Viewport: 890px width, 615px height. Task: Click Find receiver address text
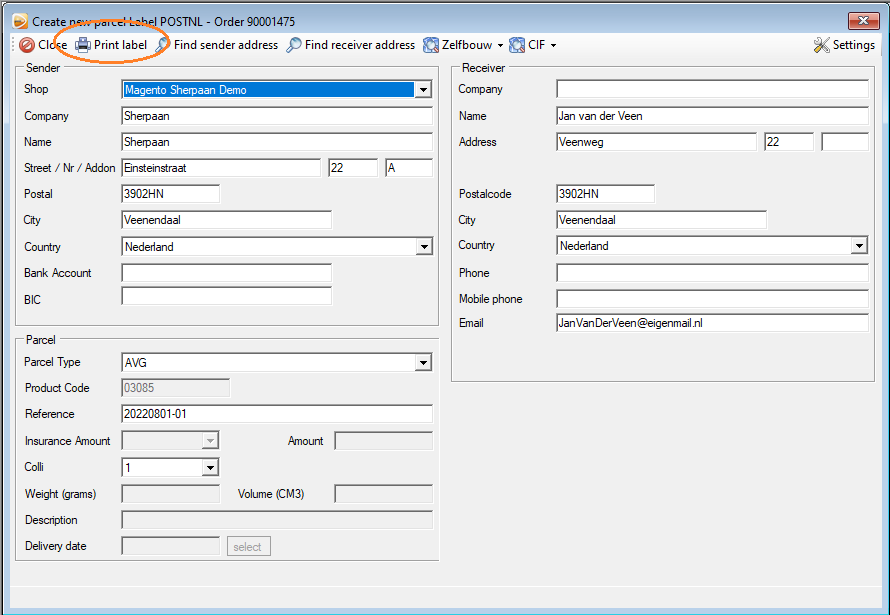[x=360, y=45]
